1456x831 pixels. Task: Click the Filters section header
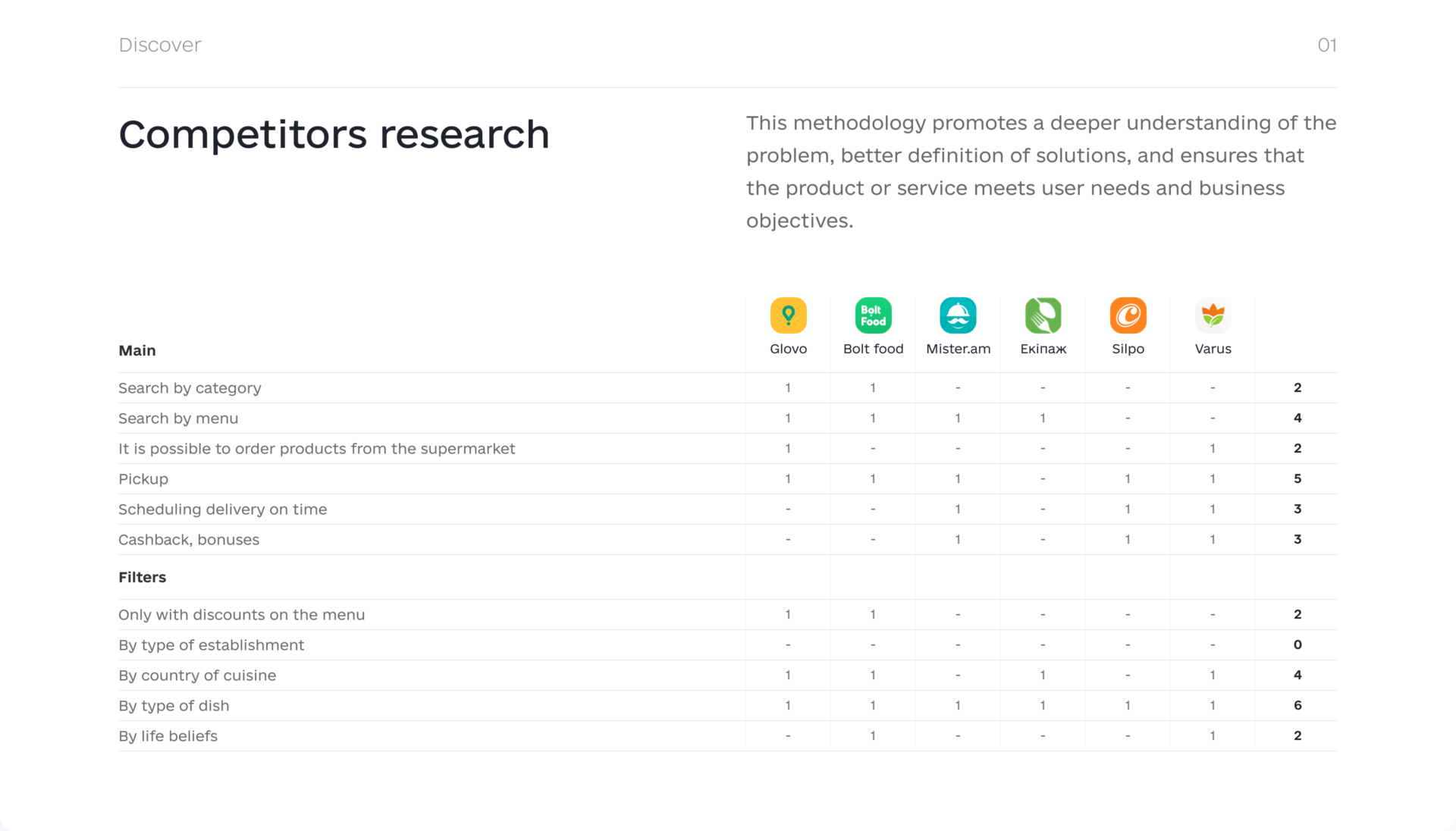(x=142, y=577)
